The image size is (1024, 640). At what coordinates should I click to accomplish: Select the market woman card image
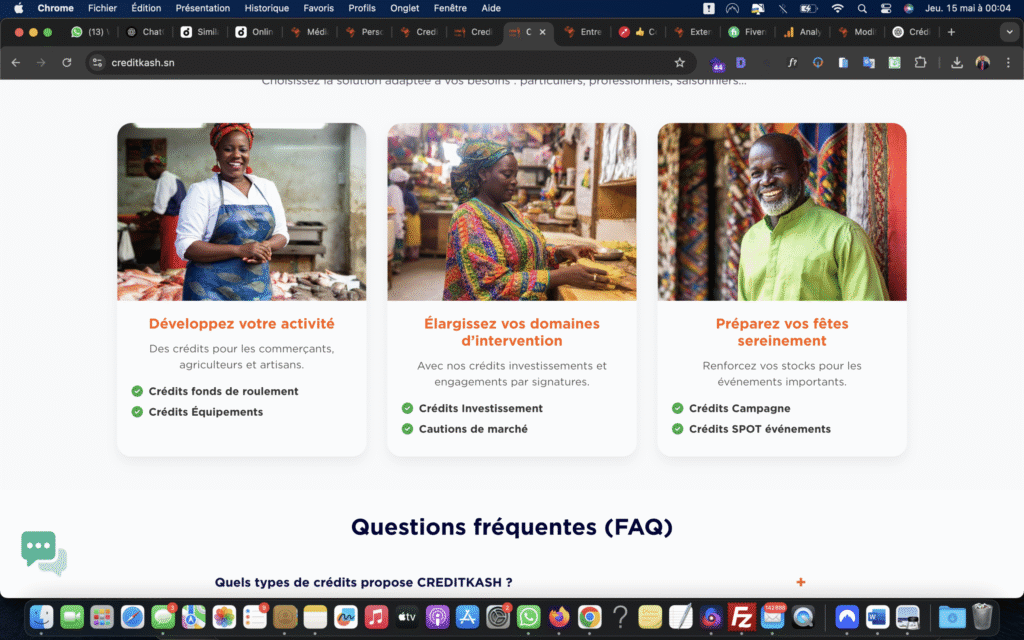coord(511,212)
